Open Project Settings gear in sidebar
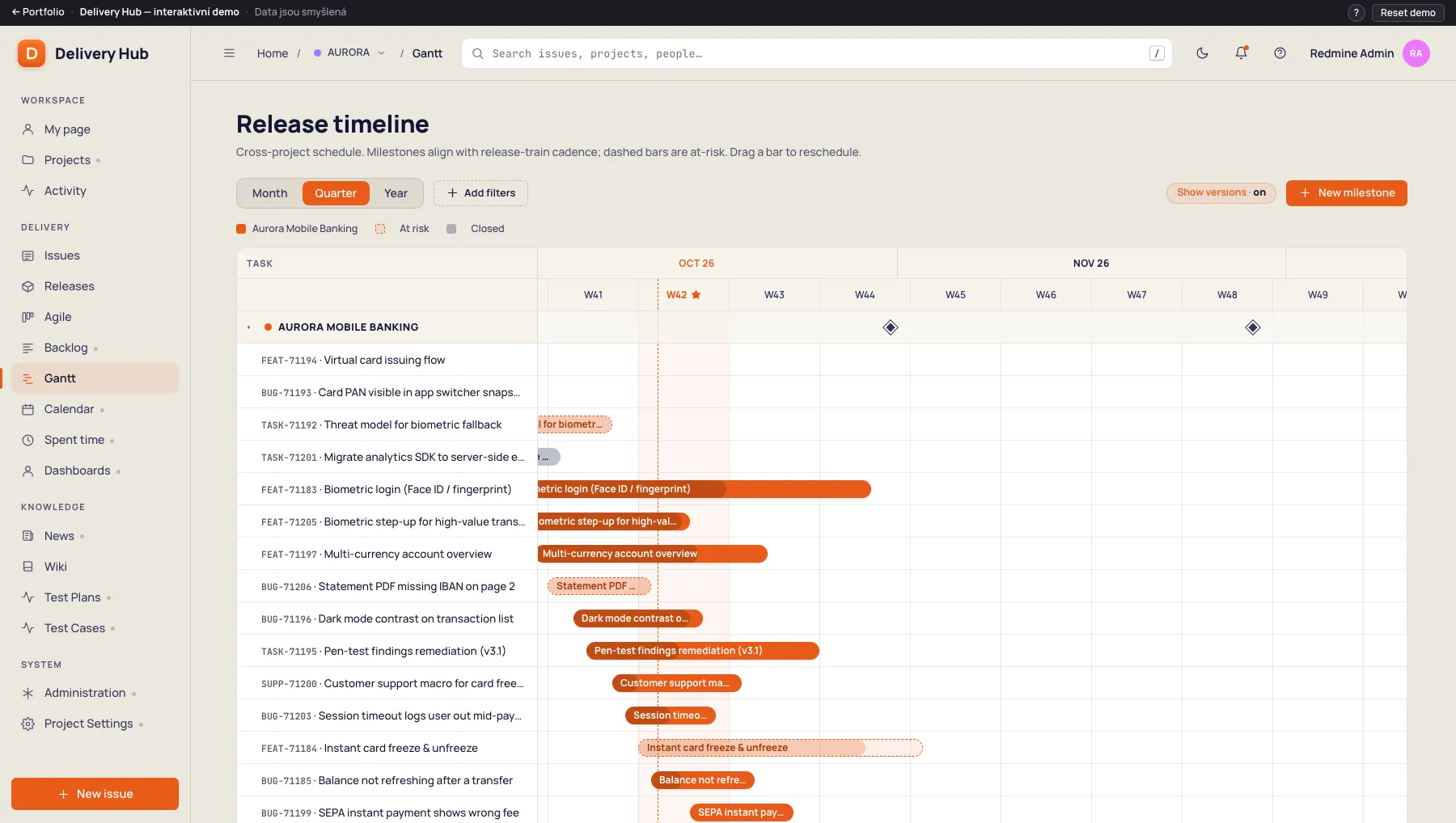 (95, 724)
